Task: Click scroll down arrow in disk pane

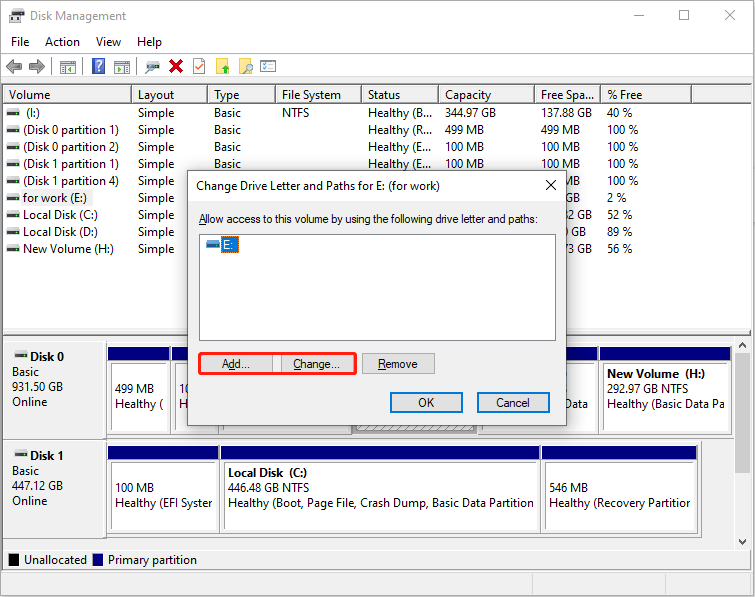Action: (742, 542)
